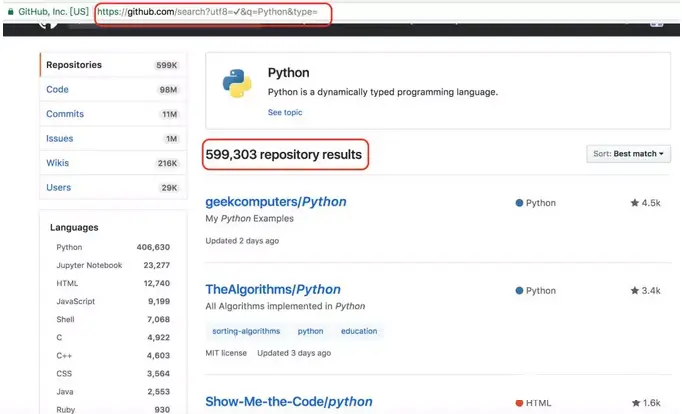Click the Python logo in topic card
Screen dimensions: 682x414
pos(237,83)
